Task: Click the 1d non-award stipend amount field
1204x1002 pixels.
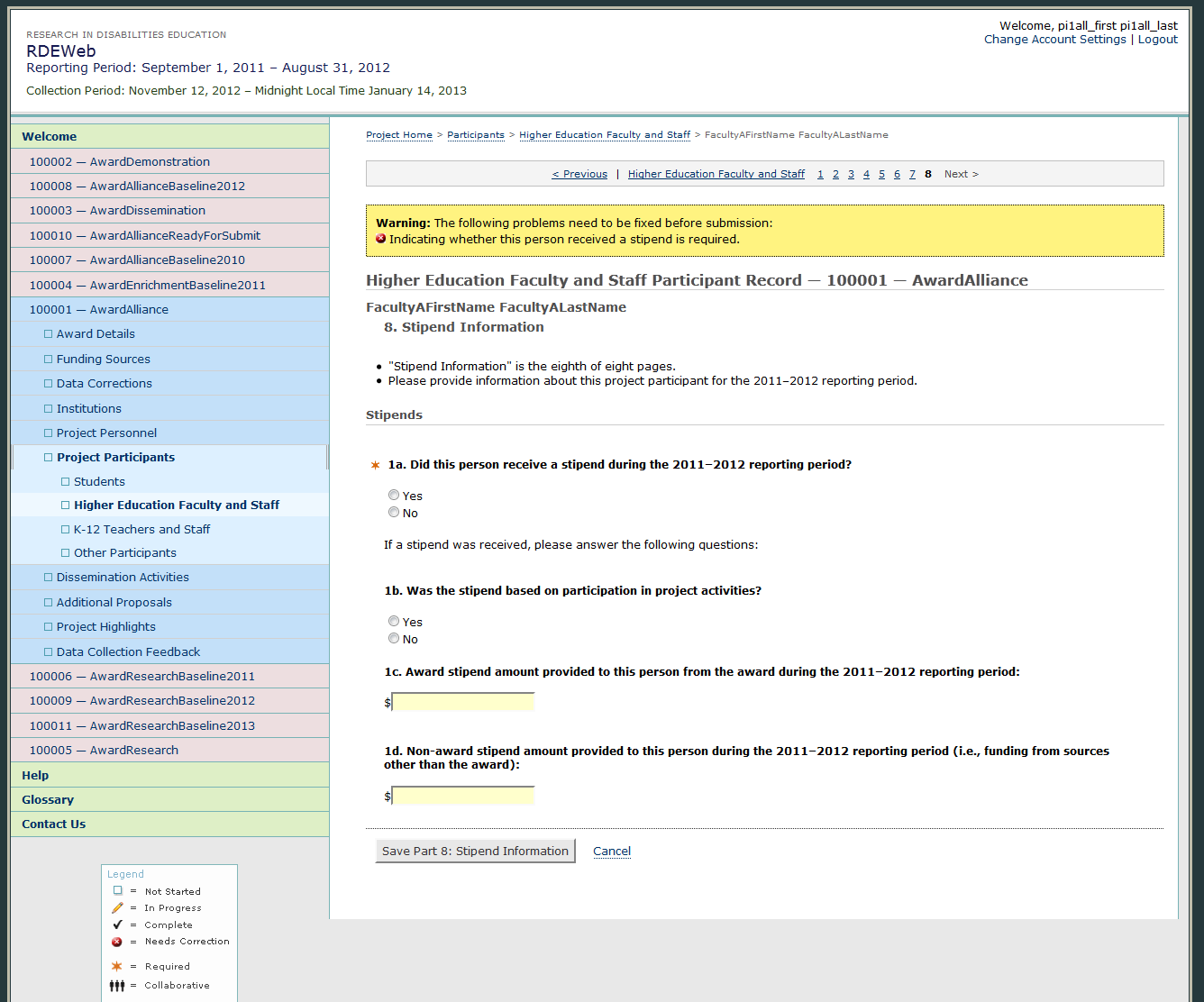Action: (463, 796)
